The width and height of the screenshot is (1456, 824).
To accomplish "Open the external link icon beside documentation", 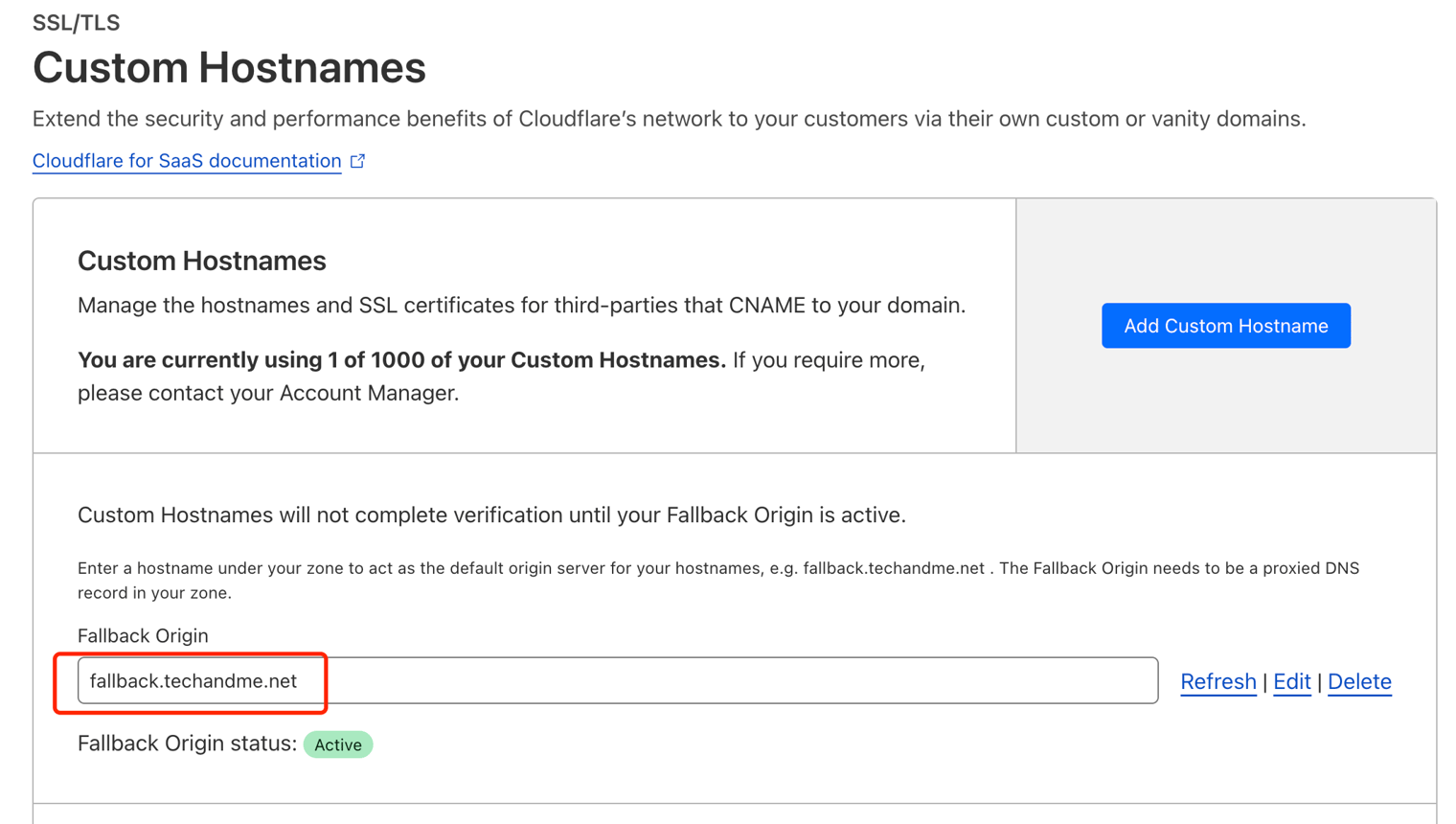I will [358, 161].
